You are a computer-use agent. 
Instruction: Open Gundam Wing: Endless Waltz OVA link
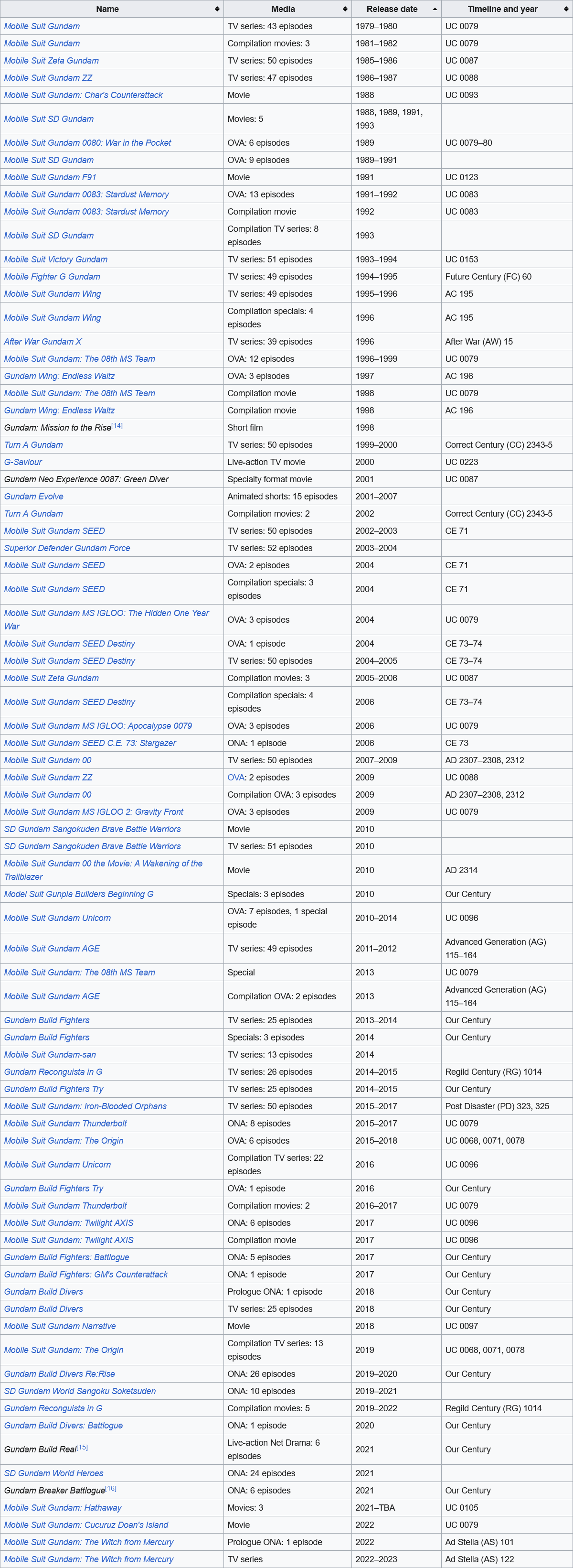[59, 376]
